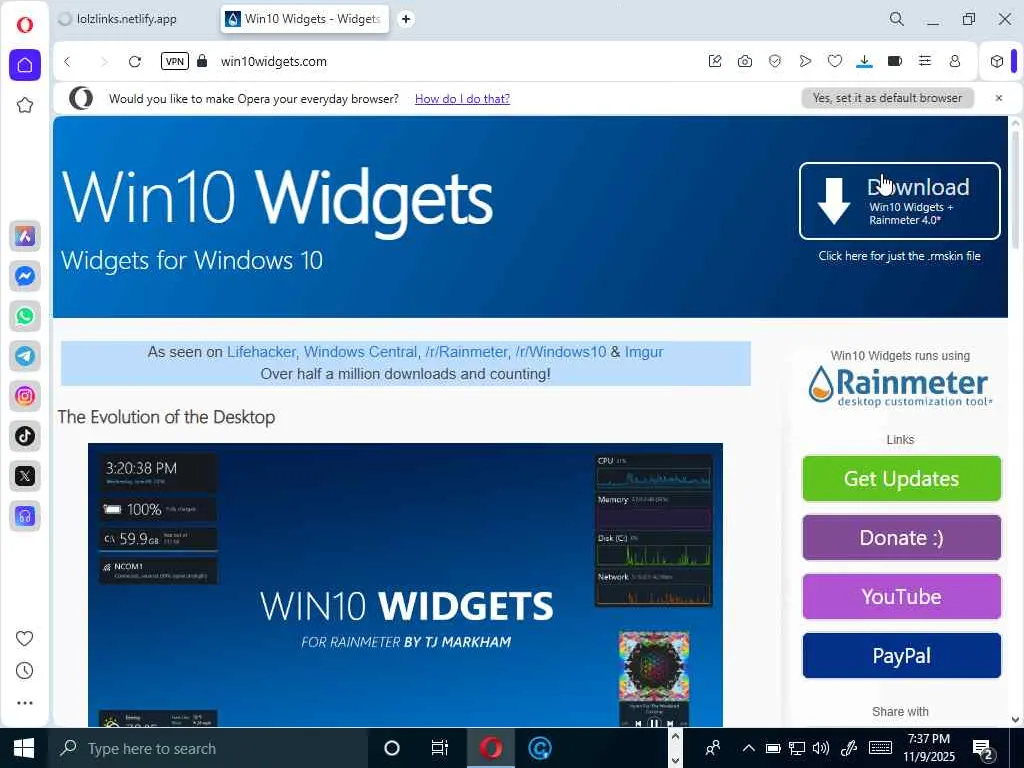This screenshot has width=1024, height=768.
Task: Click the PayPal button
Action: [901, 656]
